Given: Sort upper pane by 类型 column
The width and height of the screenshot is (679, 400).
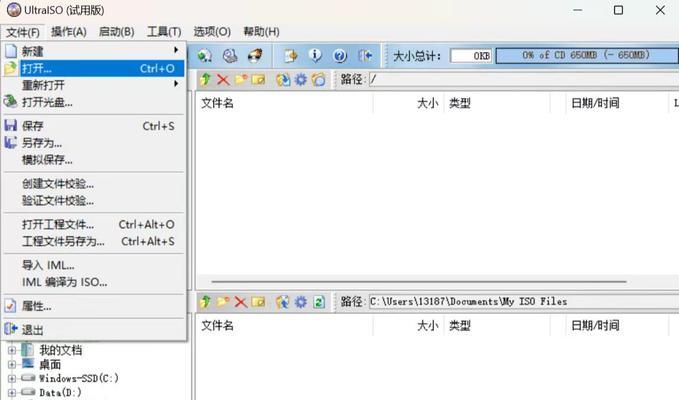Looking at the screenshot, I should coord(497,103).
